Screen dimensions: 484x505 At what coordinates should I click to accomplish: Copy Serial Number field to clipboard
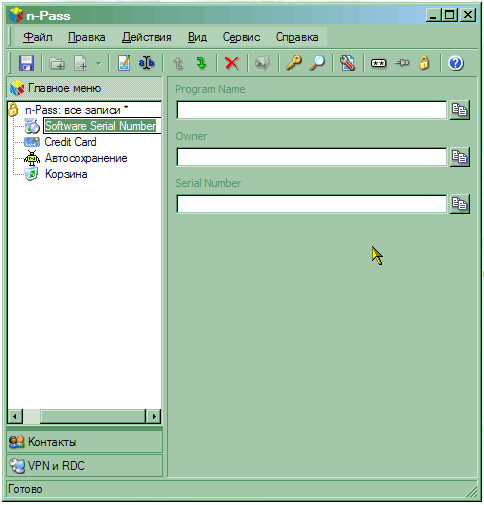click(x=460, y=204)
